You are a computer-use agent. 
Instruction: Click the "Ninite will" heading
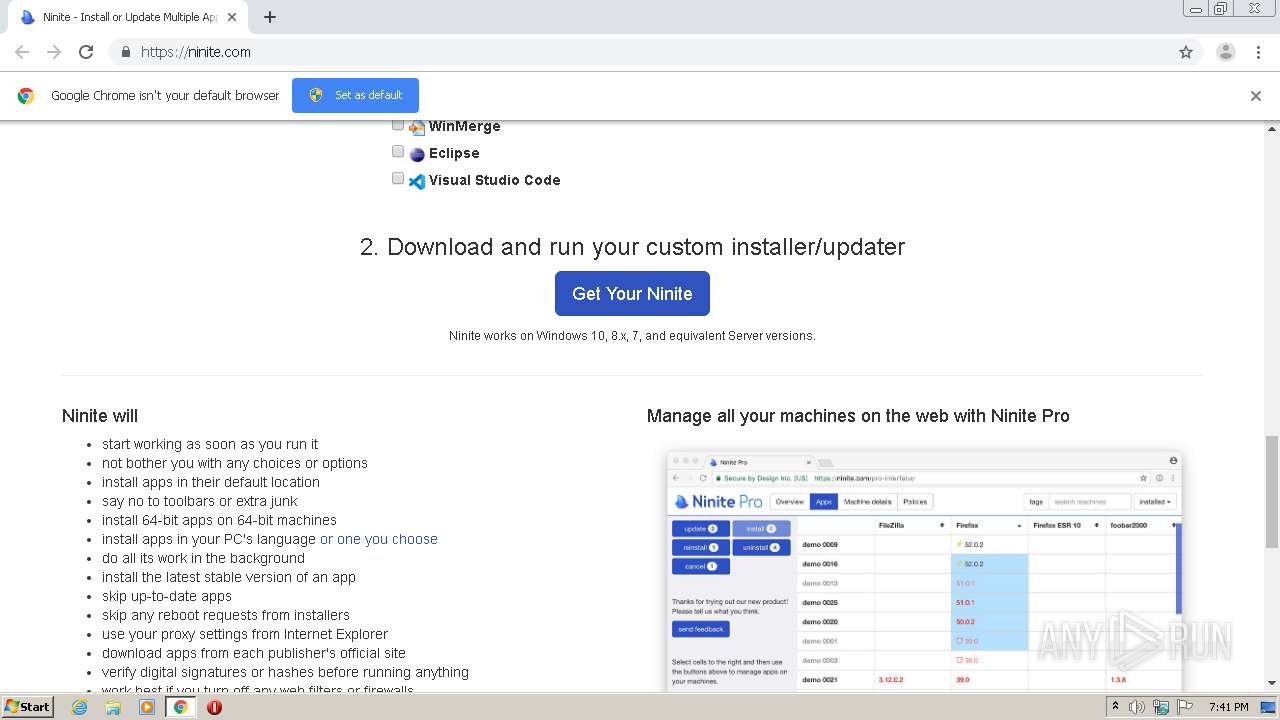(100, 416)
